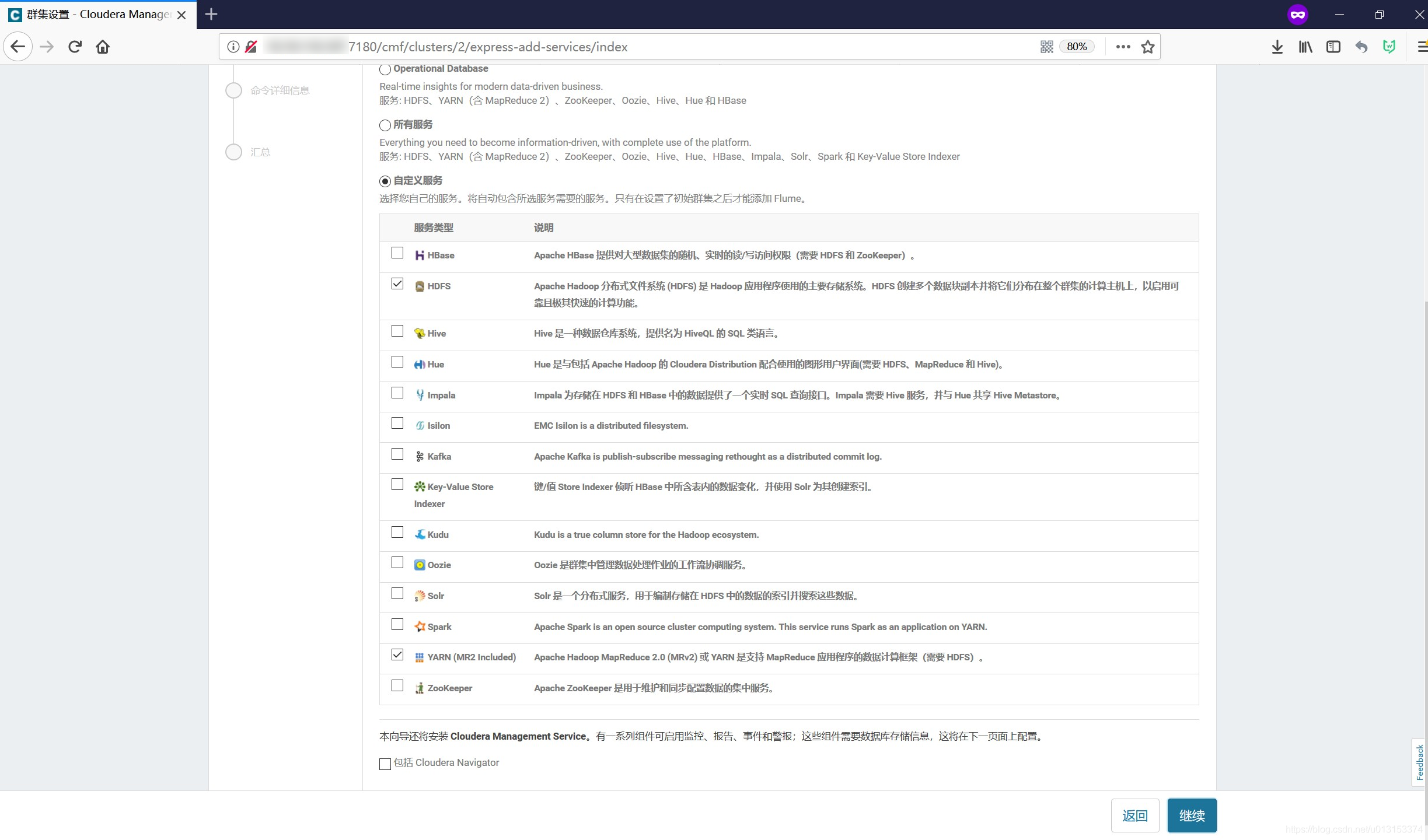Uncheck the YARN (MR2 Included) checkbox

point(397,655)
